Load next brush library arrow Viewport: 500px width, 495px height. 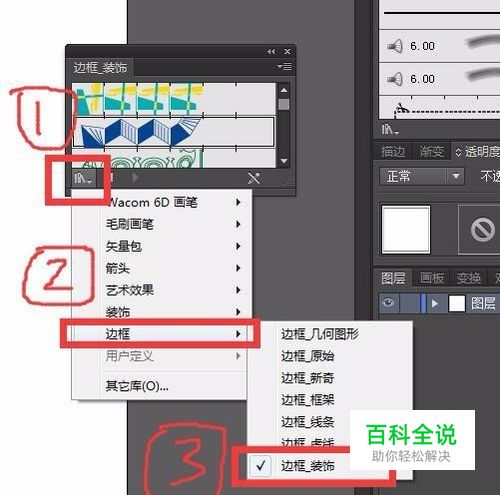pyautogui.click(x=135, y=178)
